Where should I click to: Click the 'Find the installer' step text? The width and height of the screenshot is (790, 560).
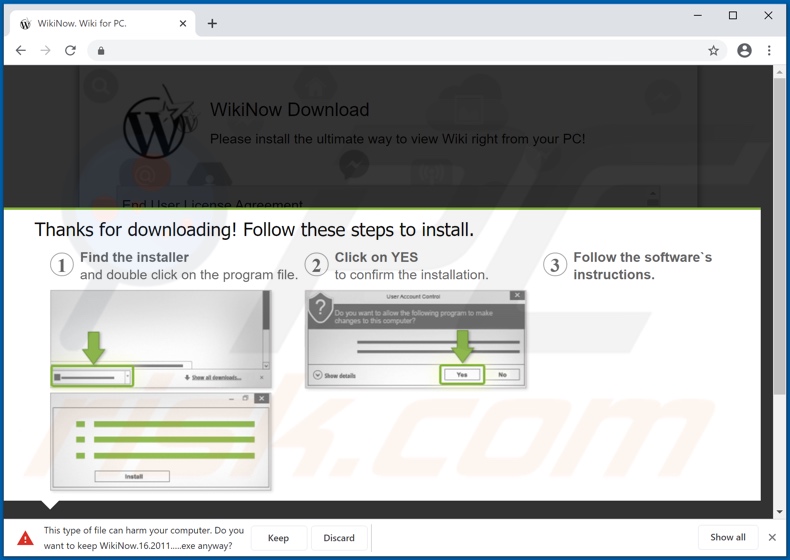[134, 257]
